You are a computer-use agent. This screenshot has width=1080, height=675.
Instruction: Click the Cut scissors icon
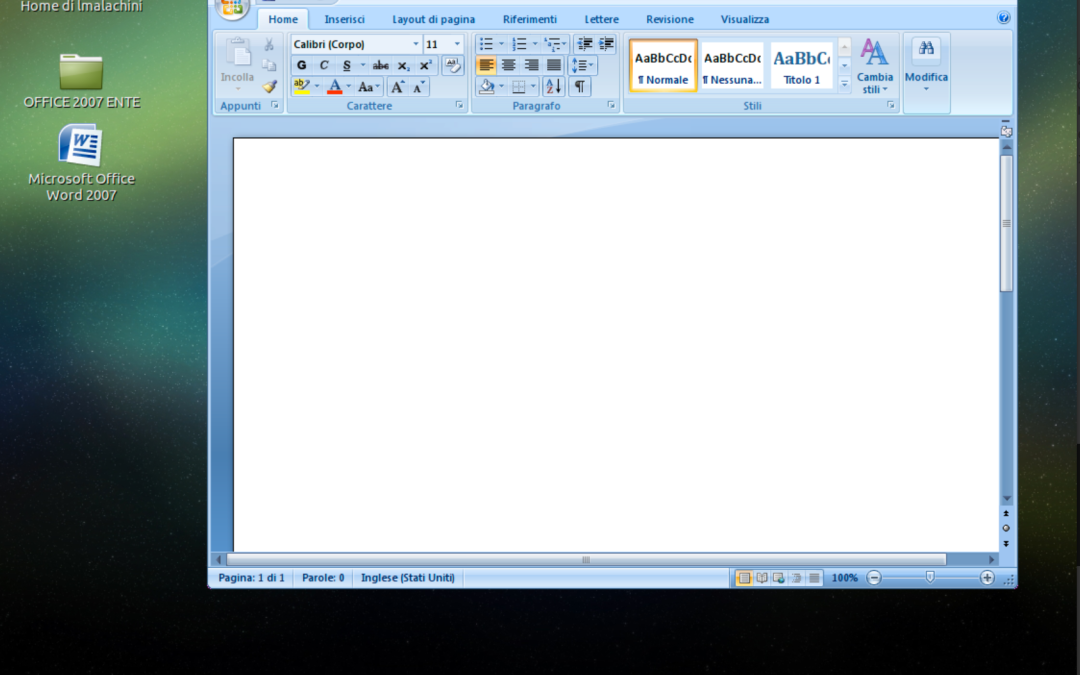point(269,45)
